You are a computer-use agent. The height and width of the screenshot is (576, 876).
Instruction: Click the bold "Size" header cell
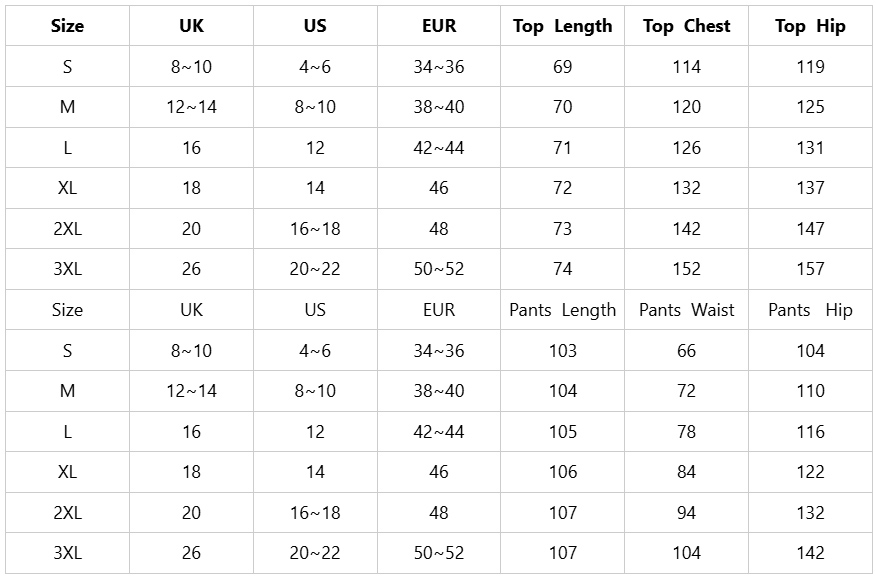point(67,26)
